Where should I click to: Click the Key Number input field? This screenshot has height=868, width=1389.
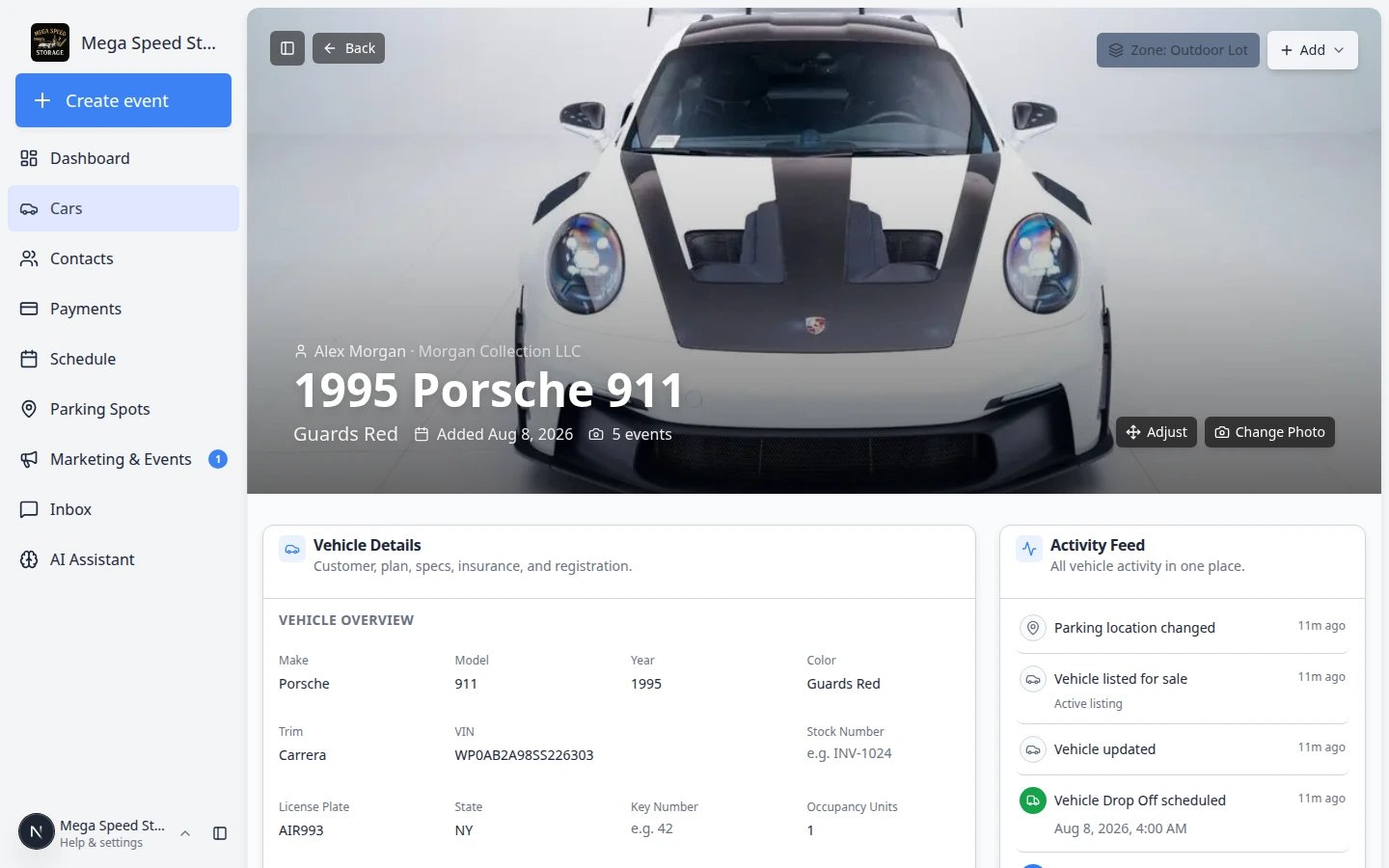pos(707,828)
